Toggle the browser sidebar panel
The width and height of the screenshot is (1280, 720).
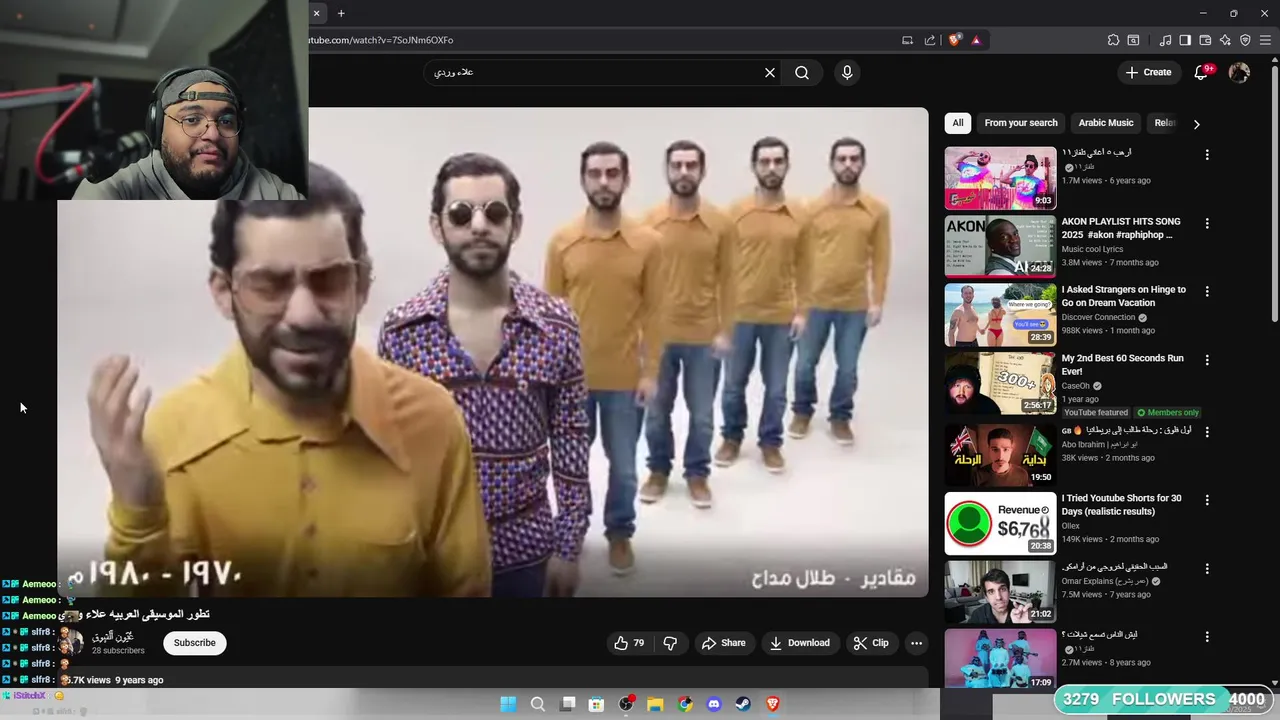coord(1185,40)
